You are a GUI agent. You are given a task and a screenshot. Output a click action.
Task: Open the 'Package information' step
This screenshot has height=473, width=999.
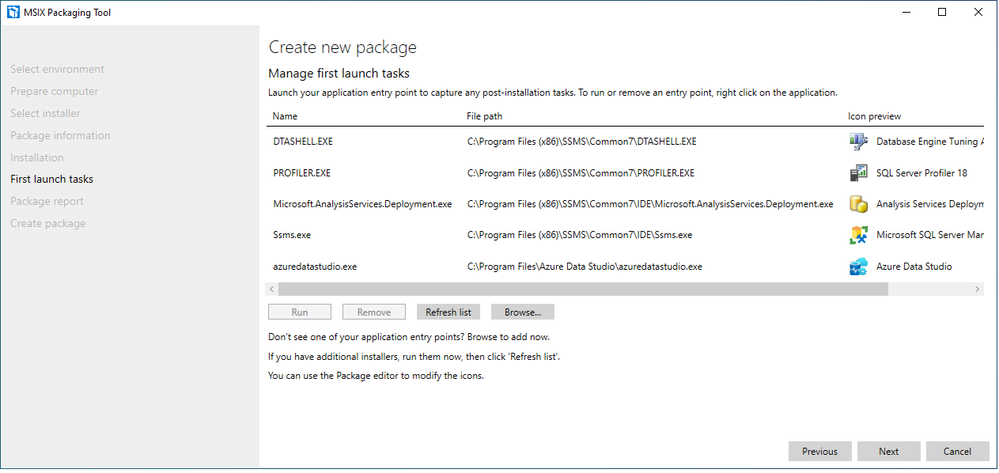tap(60, 135)
